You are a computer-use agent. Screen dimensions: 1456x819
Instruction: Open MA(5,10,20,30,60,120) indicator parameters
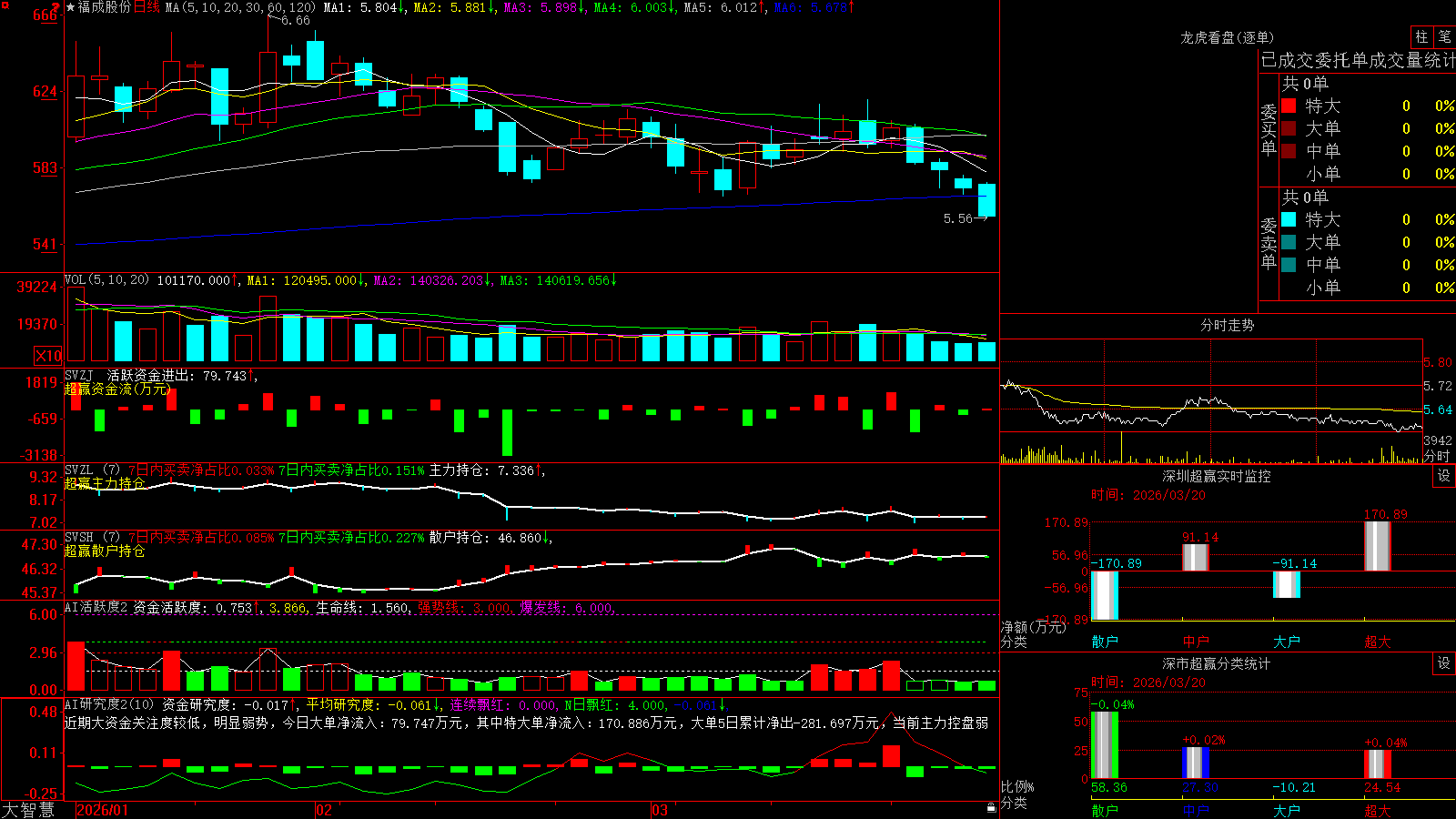pos(240,7)
